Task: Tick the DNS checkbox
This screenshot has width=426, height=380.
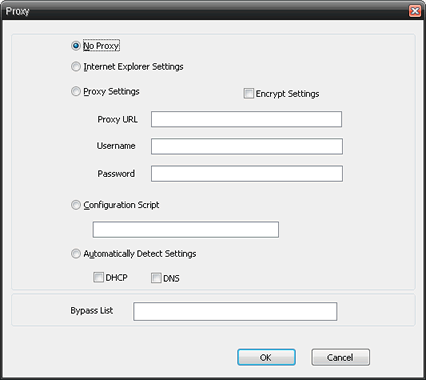Action: coord(156,278)
